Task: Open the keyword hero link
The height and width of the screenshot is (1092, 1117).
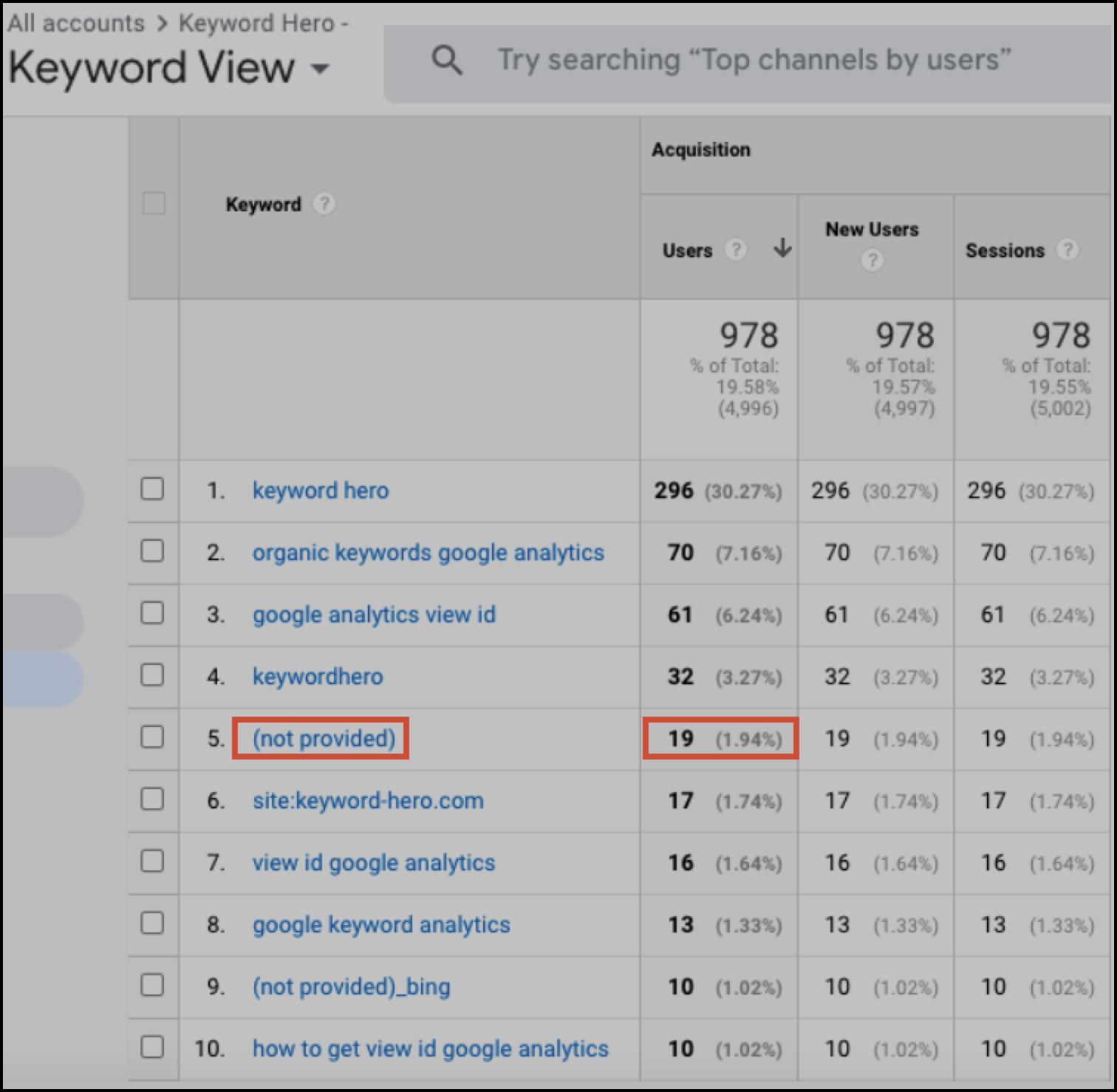Action: click(321, 490)
